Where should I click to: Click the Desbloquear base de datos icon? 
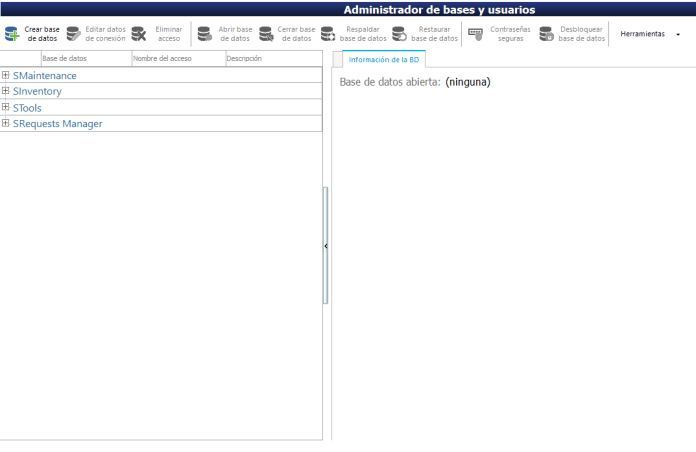546,34
